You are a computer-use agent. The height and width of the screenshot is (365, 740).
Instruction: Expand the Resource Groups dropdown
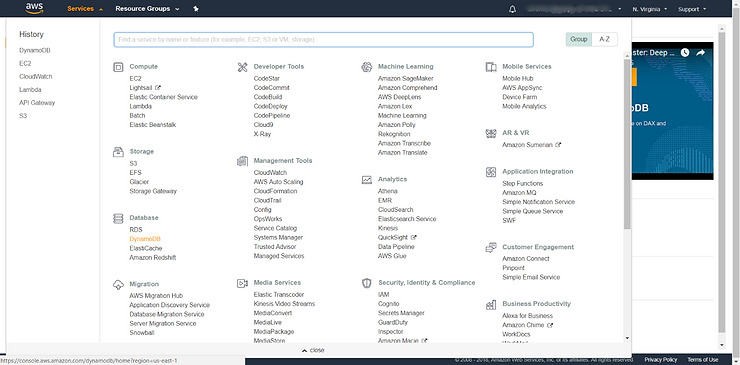point(147,9)
